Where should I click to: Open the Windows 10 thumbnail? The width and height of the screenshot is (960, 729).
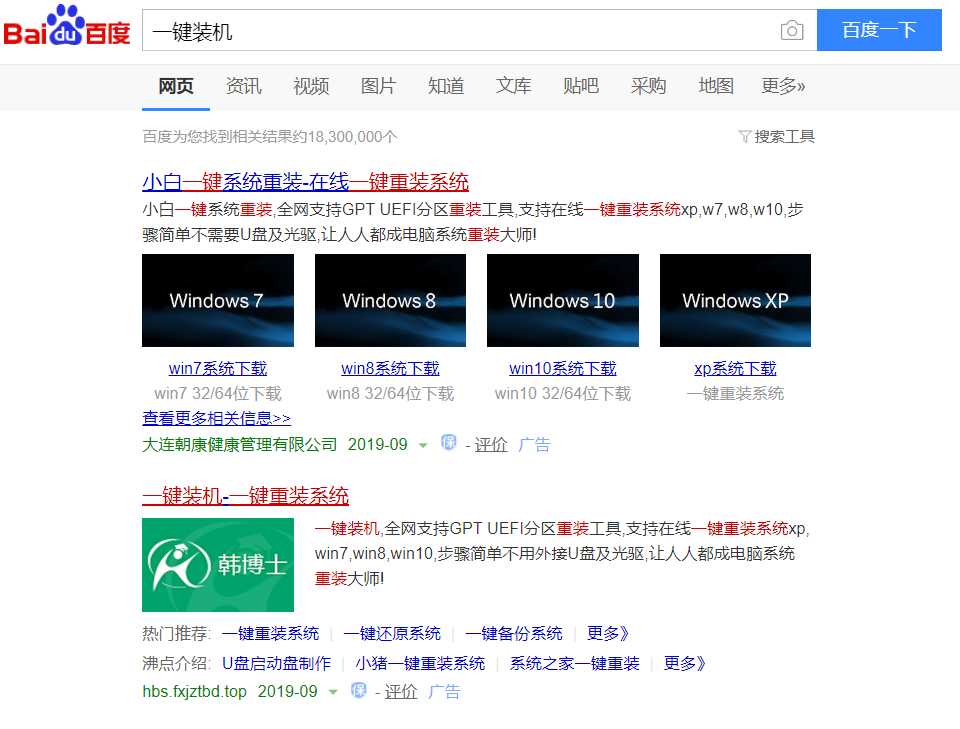click(x=563, y=301)
